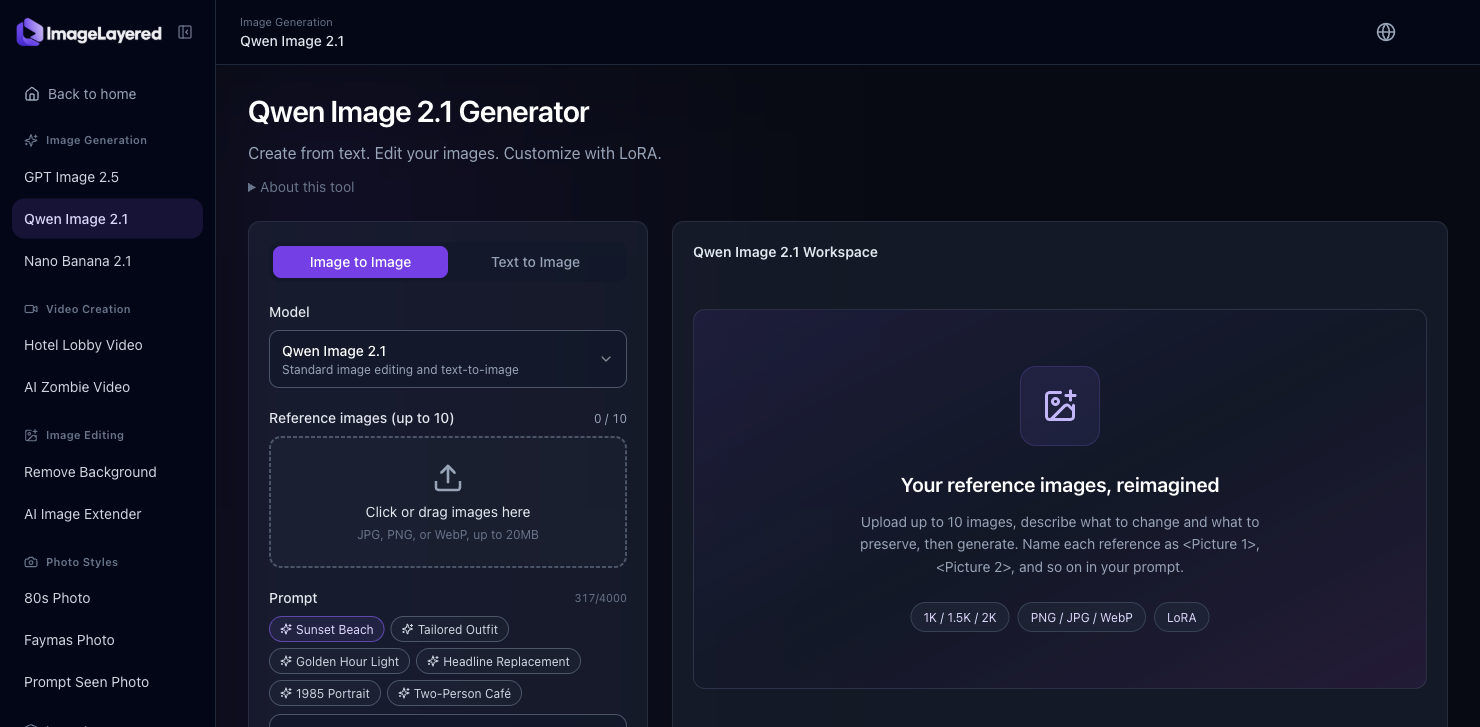Apply Tailored Outfit prompt preset

(450, 629)
